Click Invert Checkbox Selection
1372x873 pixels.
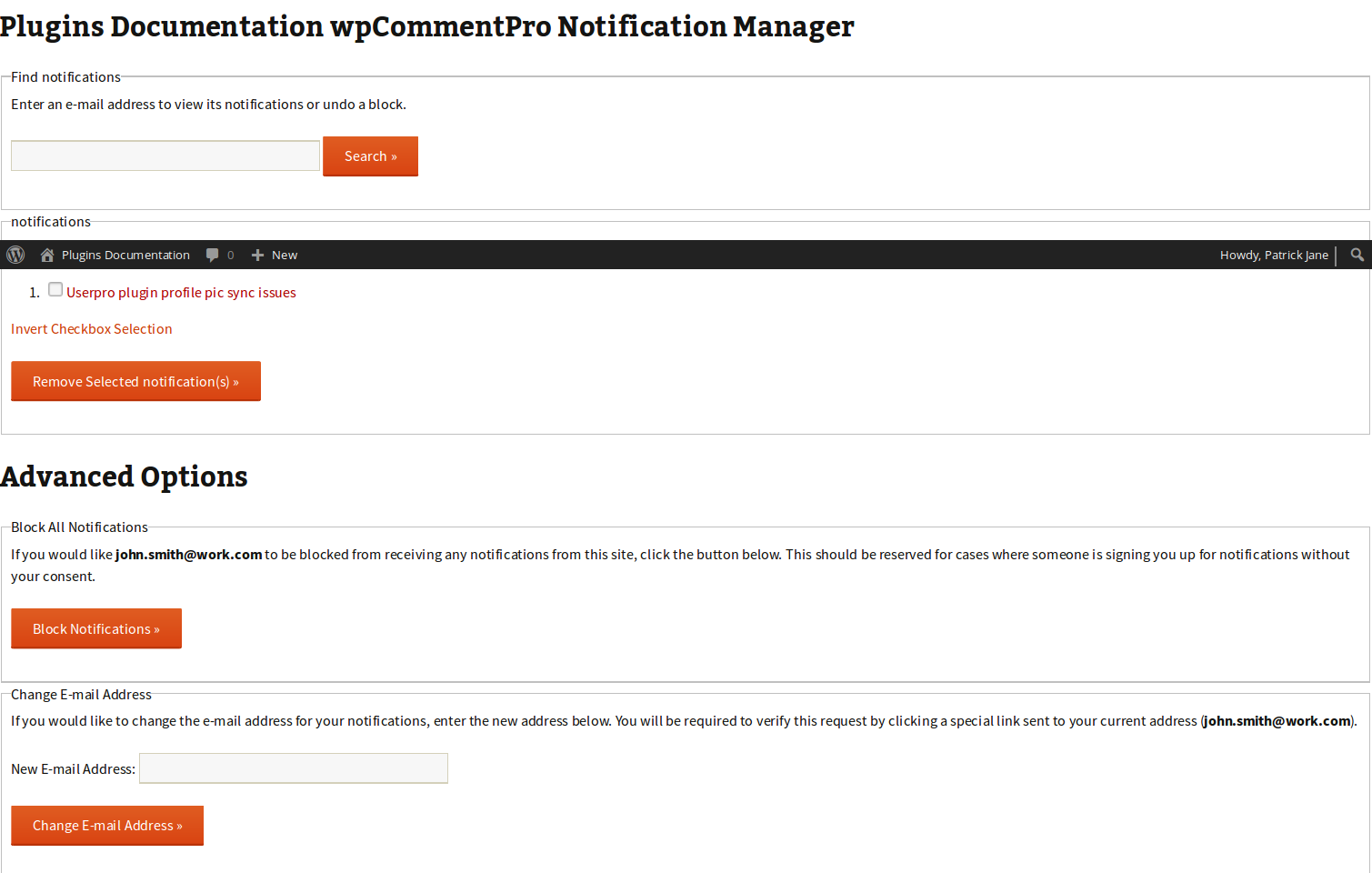[x=91, y=328]
